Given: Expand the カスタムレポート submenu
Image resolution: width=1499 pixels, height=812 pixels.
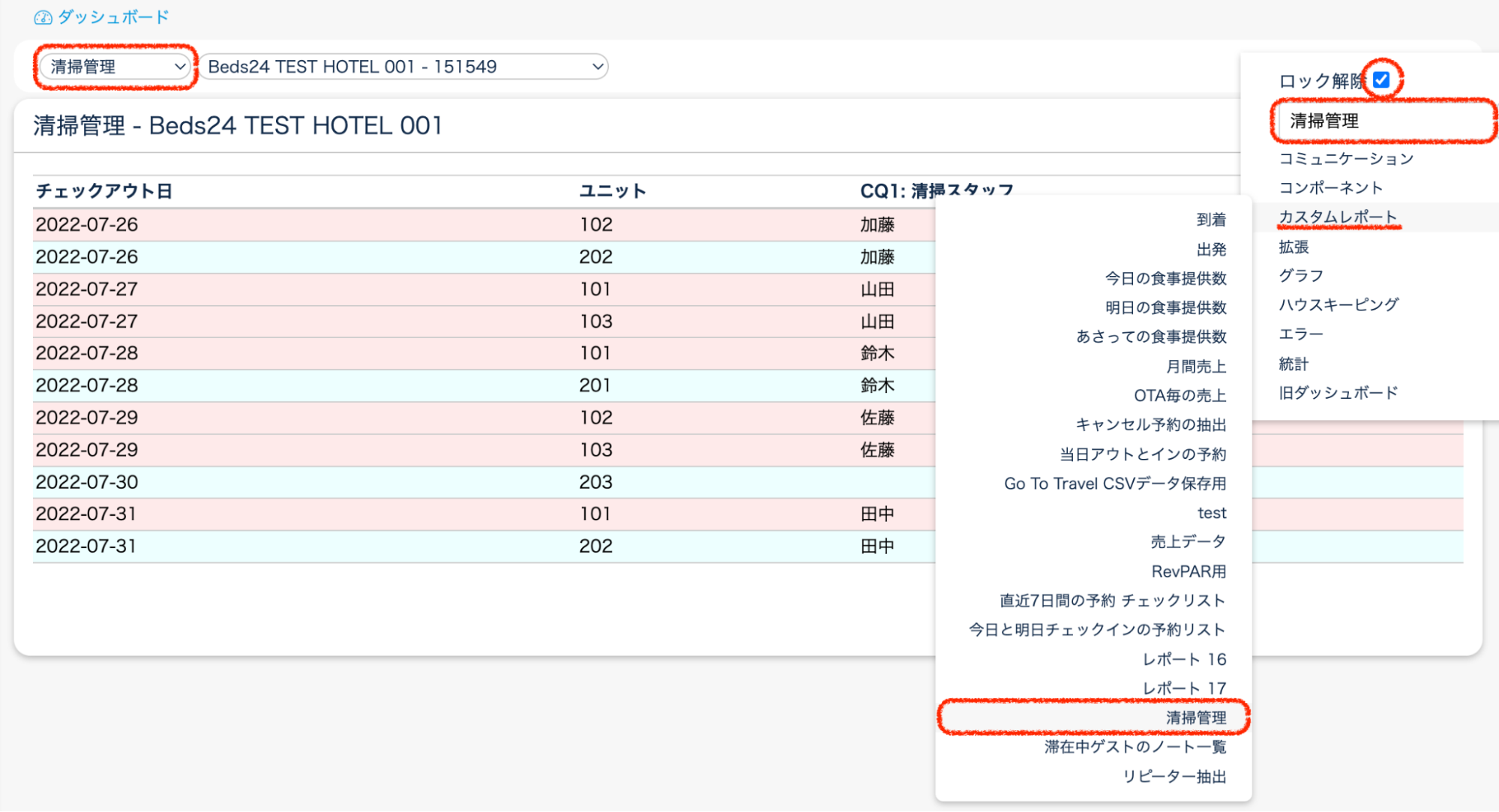Looking at the screenshot, I should tap(1338, 217).
